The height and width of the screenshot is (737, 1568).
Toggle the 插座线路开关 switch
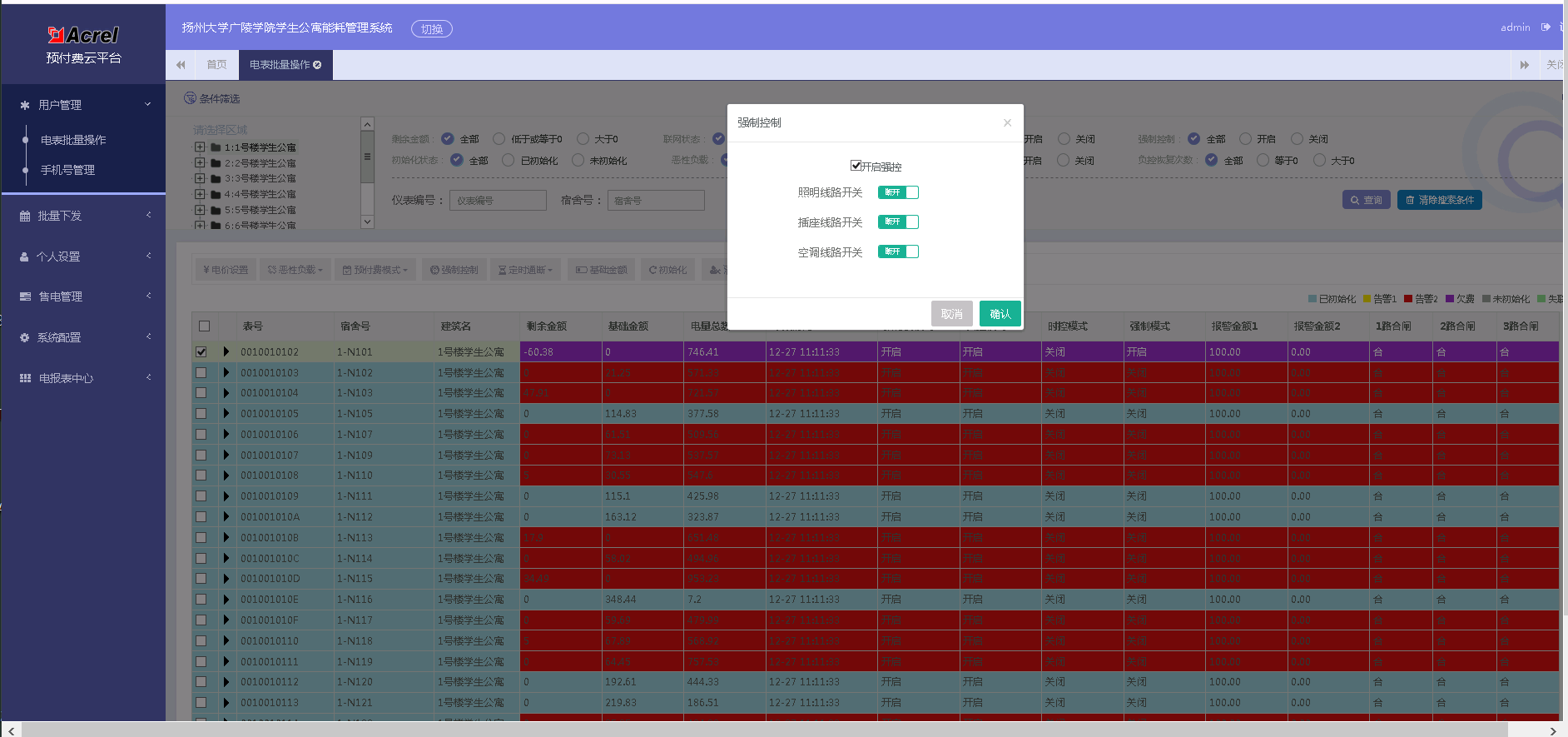coord(898,222)
